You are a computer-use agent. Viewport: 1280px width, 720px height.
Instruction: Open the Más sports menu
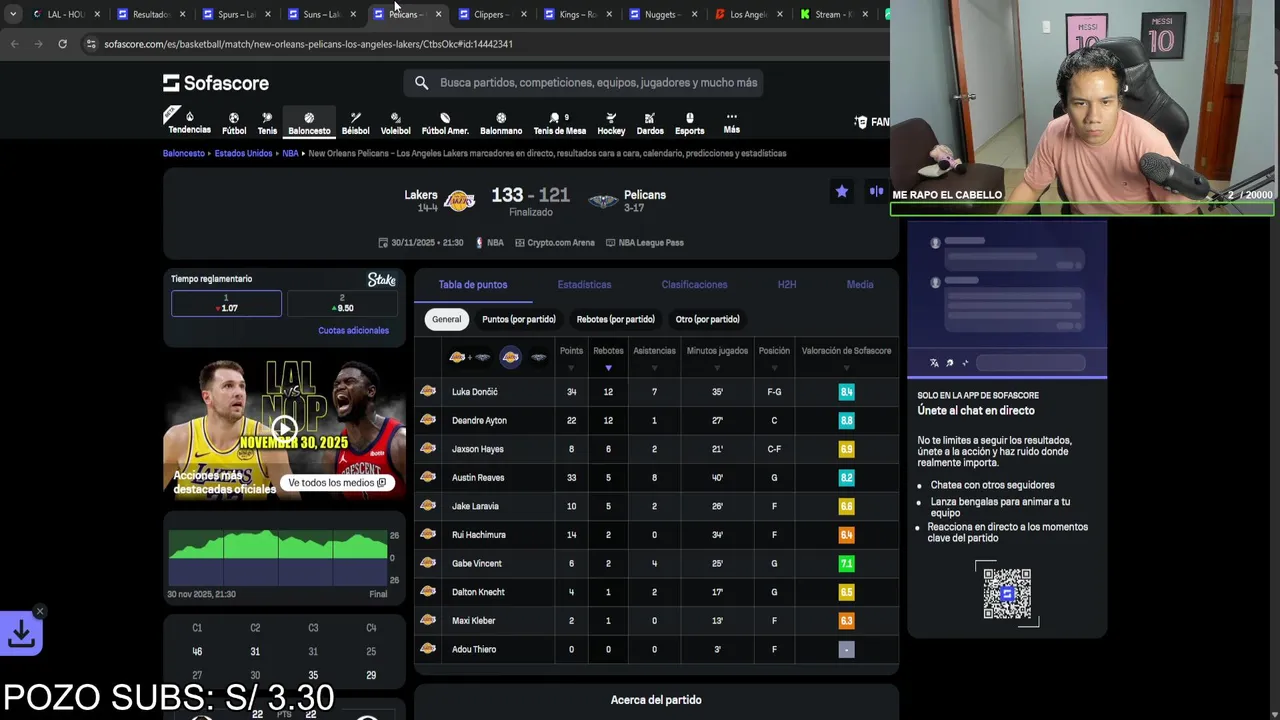pos(731,123)
